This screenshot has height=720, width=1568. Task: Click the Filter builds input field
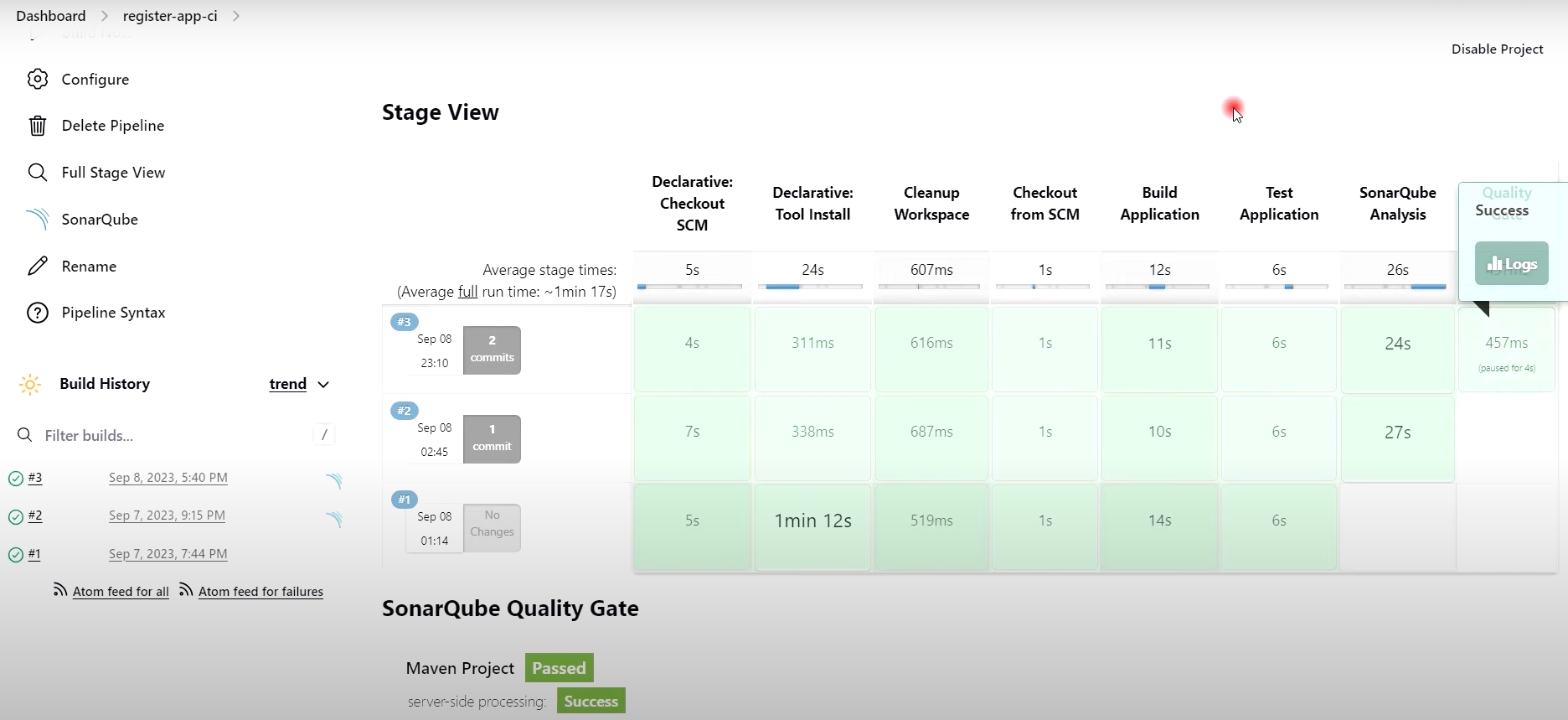(x=176, y=435)
